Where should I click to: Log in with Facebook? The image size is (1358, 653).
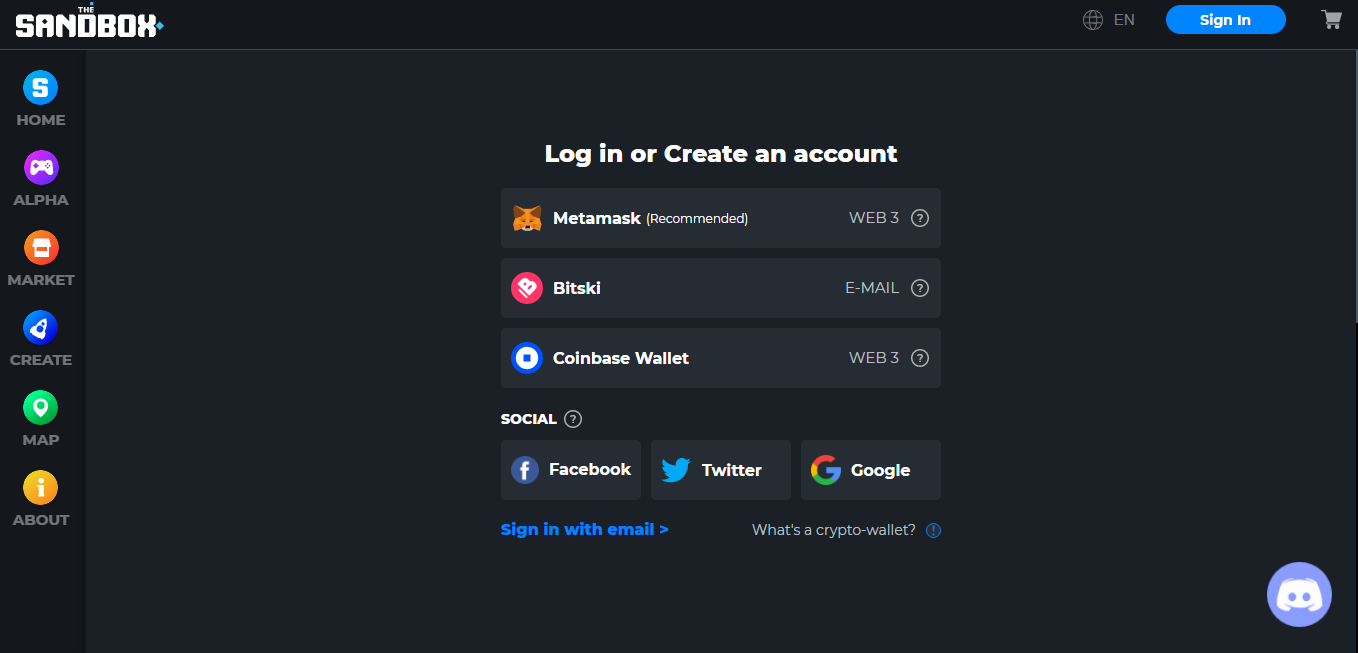pyautogui.click(x=571, y=470)
